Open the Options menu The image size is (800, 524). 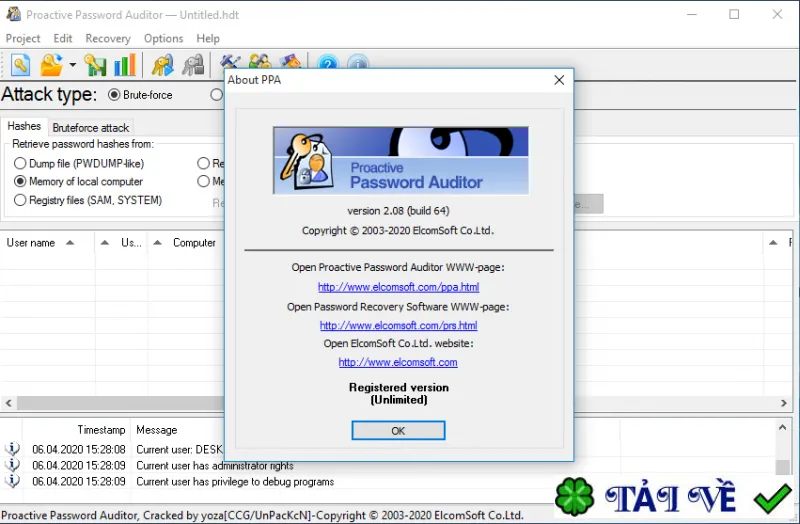pyautogui.click(x=163, y=38)
